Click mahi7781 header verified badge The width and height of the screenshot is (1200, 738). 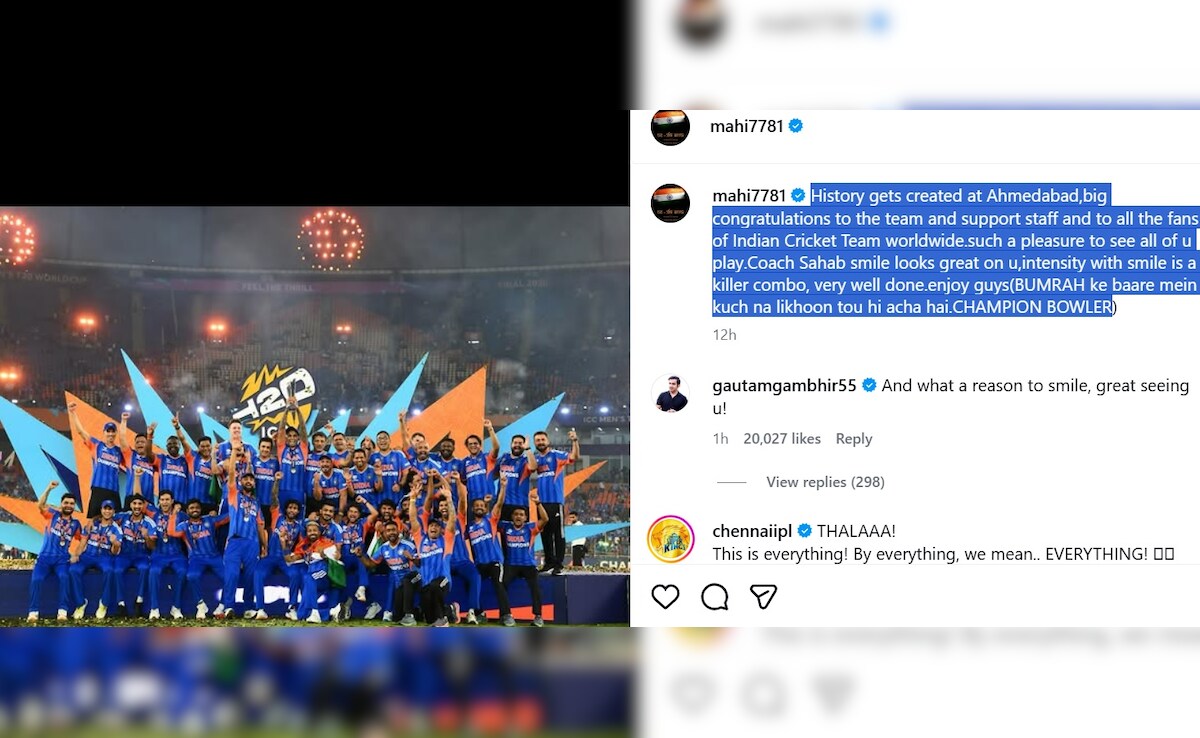tap(796, 126)
